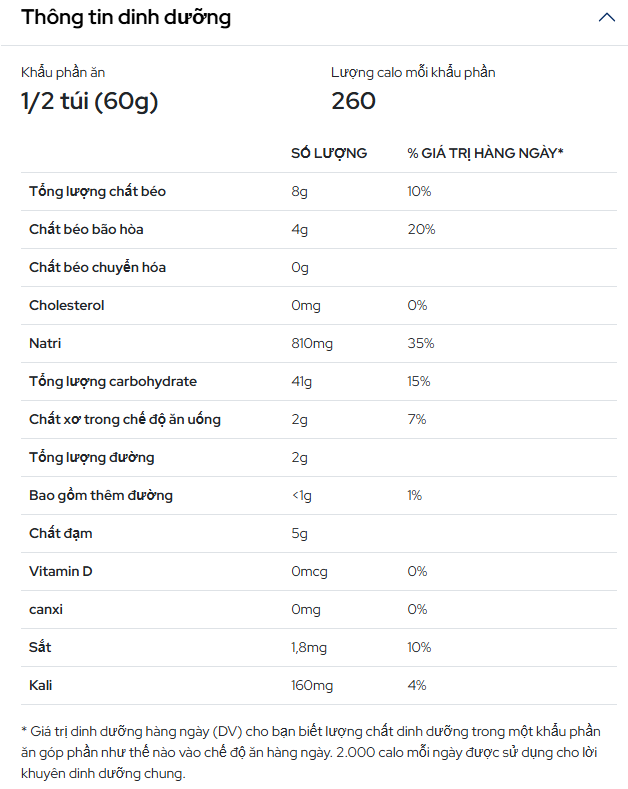Click the Kali 160mg amount
This screenshot has width=628, height=789.
312,685
